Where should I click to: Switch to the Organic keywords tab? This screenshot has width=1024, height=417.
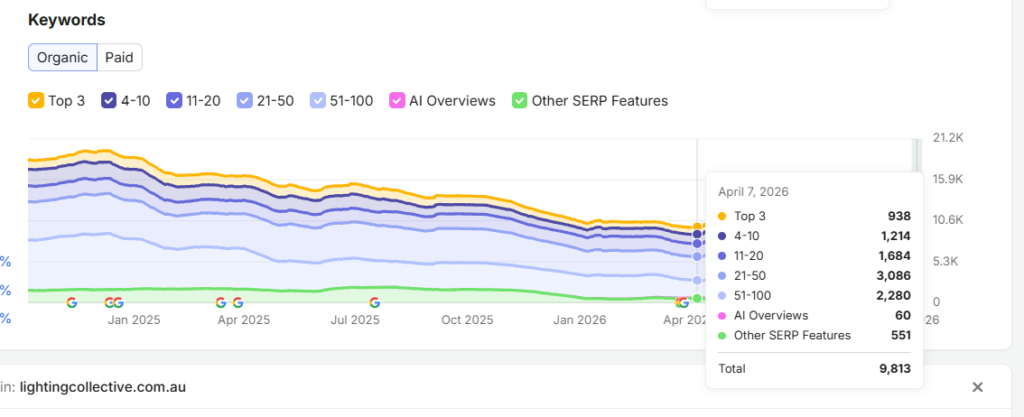pos(63,57)
